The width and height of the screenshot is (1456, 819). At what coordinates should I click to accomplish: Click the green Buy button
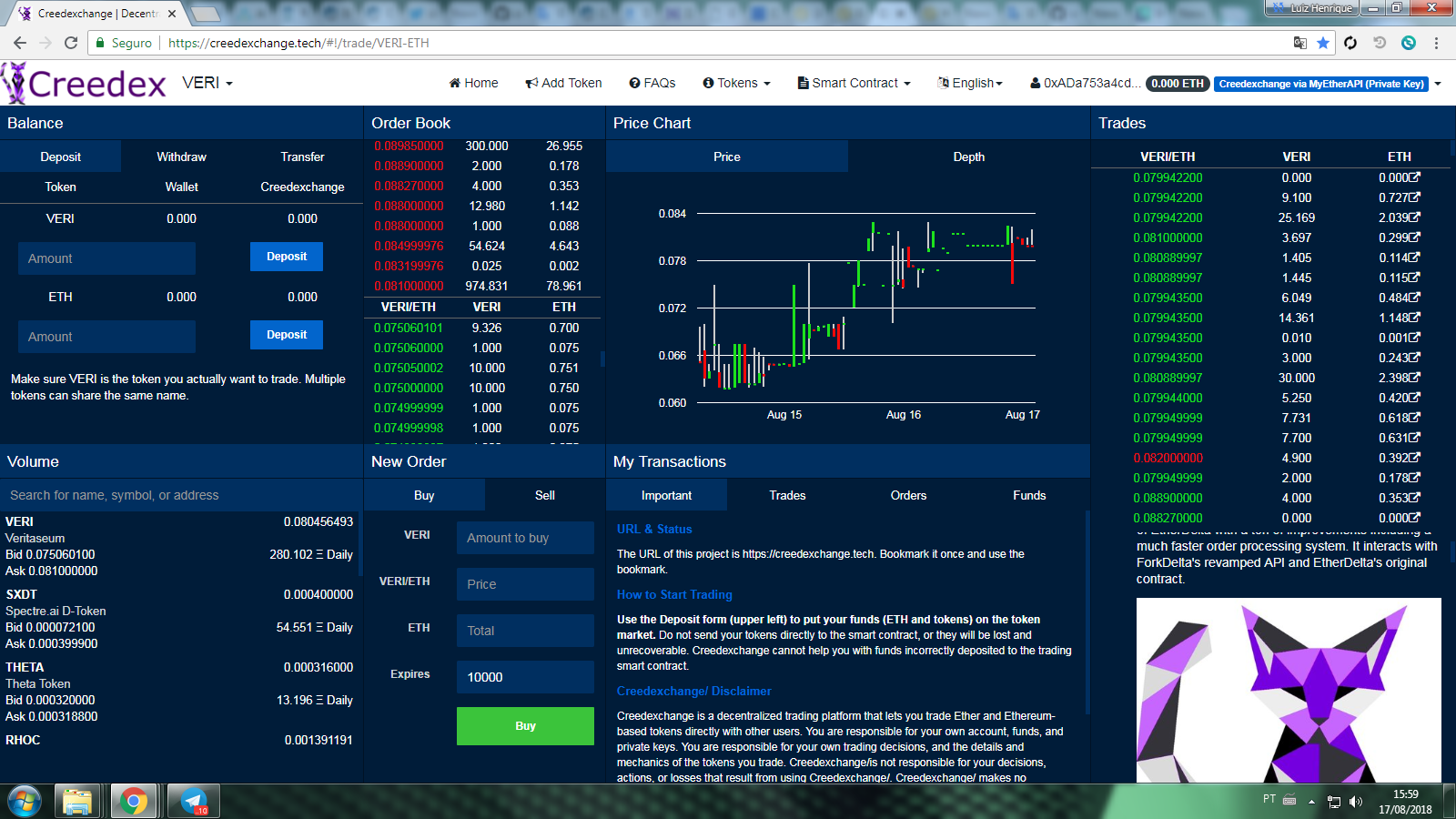click(x=525, y=726)
